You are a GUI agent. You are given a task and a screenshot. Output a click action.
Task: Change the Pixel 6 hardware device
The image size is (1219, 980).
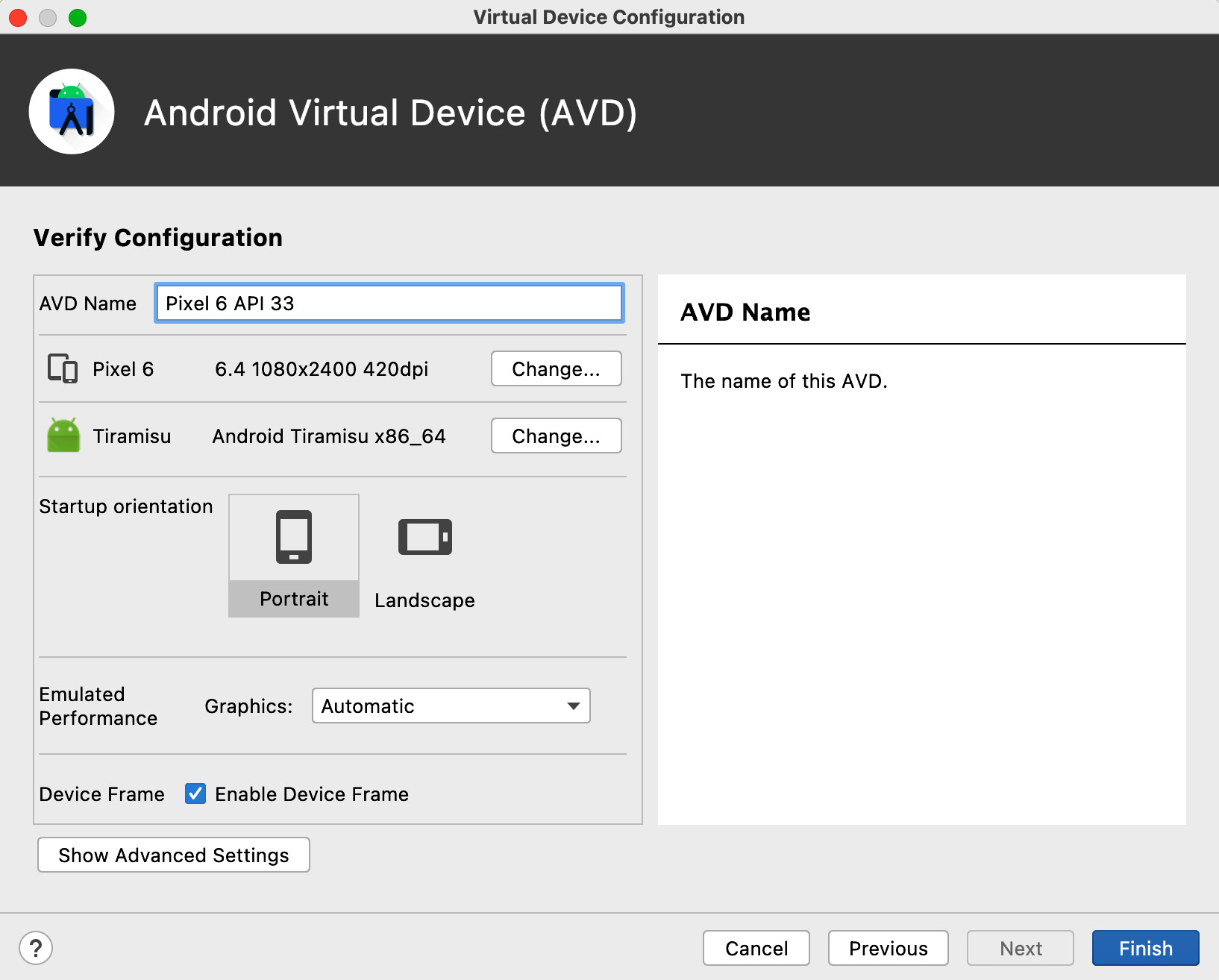[x=557, y=368]
